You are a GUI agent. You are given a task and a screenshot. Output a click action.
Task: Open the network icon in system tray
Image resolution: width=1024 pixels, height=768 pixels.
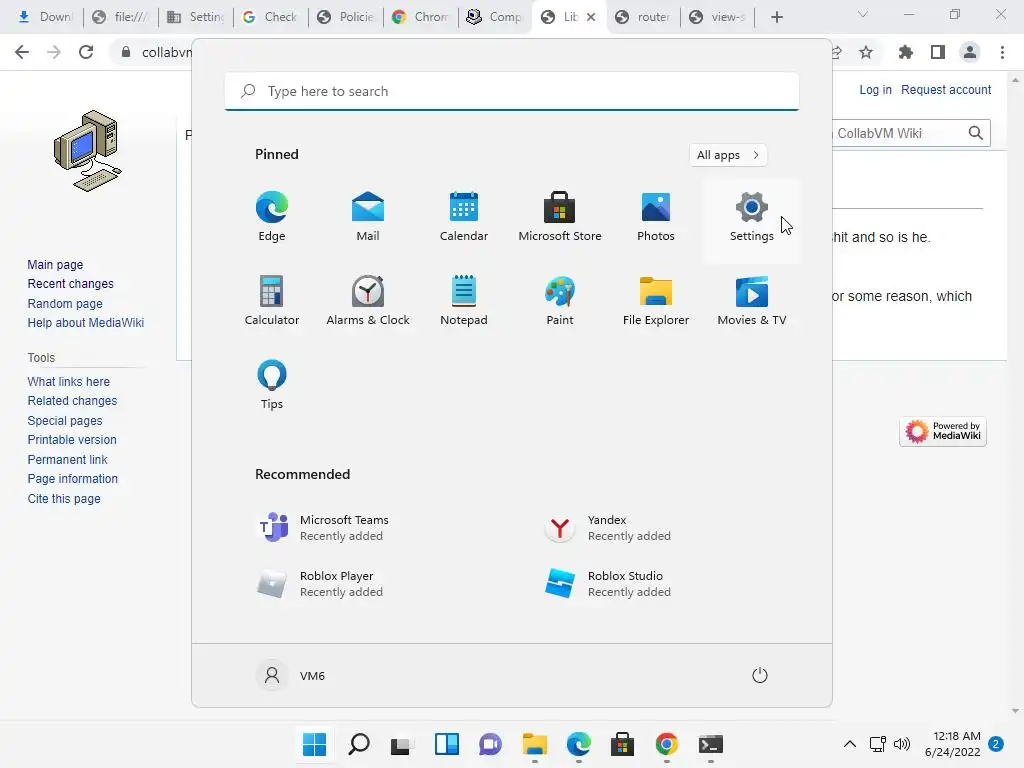[x=878, y=744]
